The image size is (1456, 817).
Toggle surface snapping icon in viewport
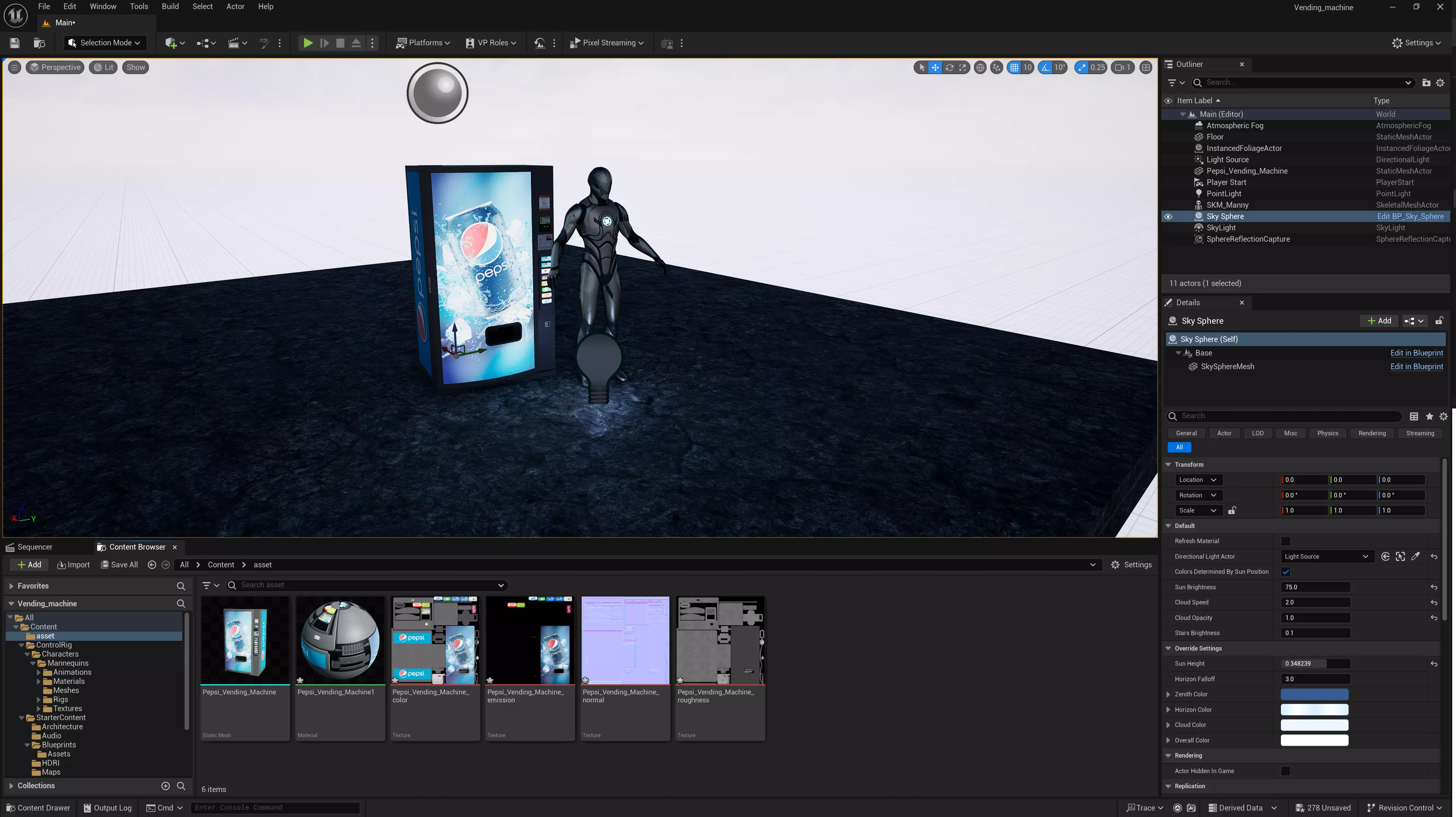997,67
